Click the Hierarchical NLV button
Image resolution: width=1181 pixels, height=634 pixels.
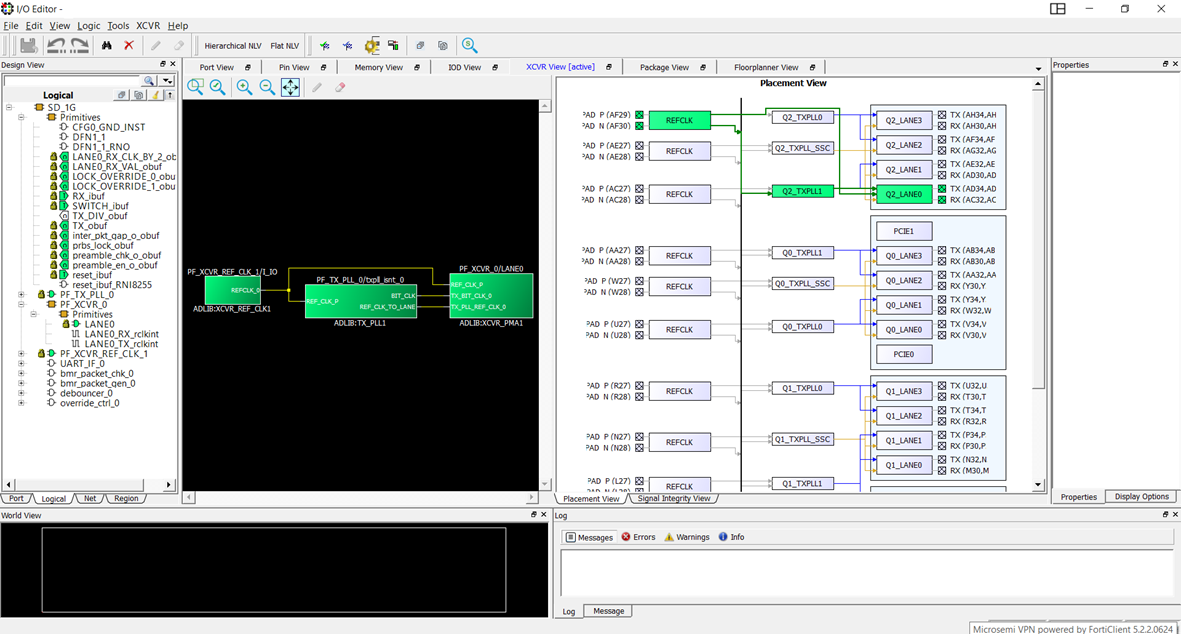coord(233,46)
